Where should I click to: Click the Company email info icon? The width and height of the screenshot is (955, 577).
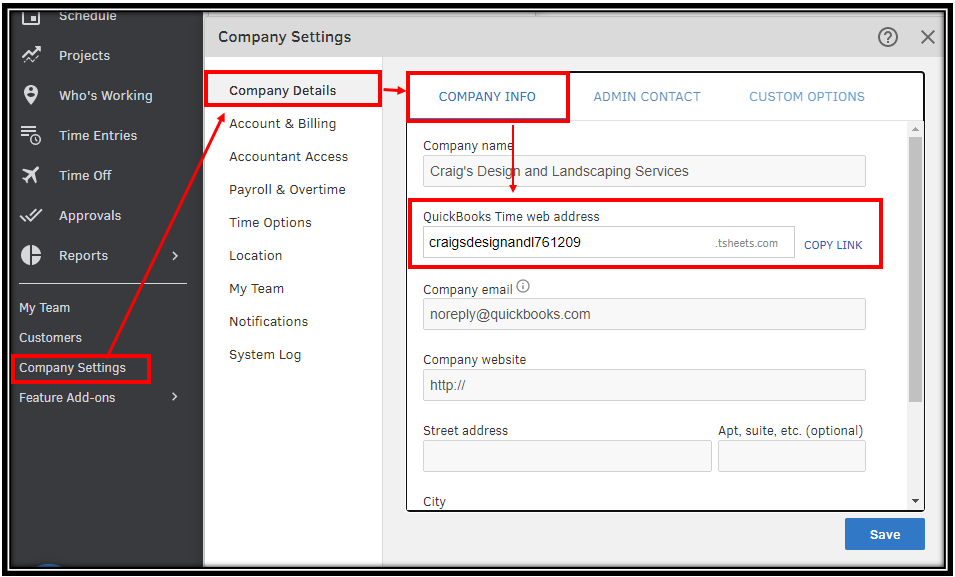[523, 286]
